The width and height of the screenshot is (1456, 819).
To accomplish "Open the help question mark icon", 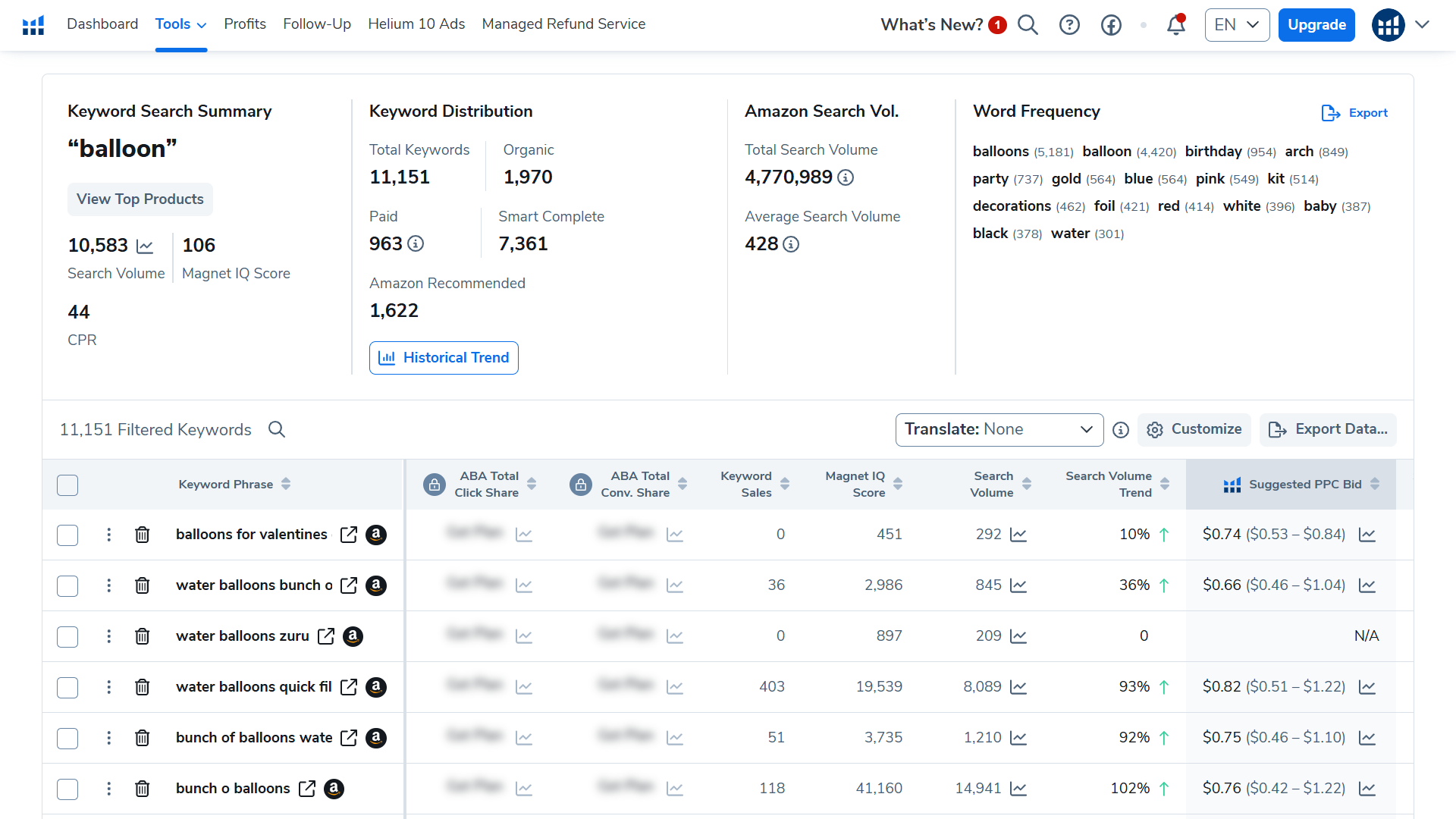I will tap(1069, 25).
